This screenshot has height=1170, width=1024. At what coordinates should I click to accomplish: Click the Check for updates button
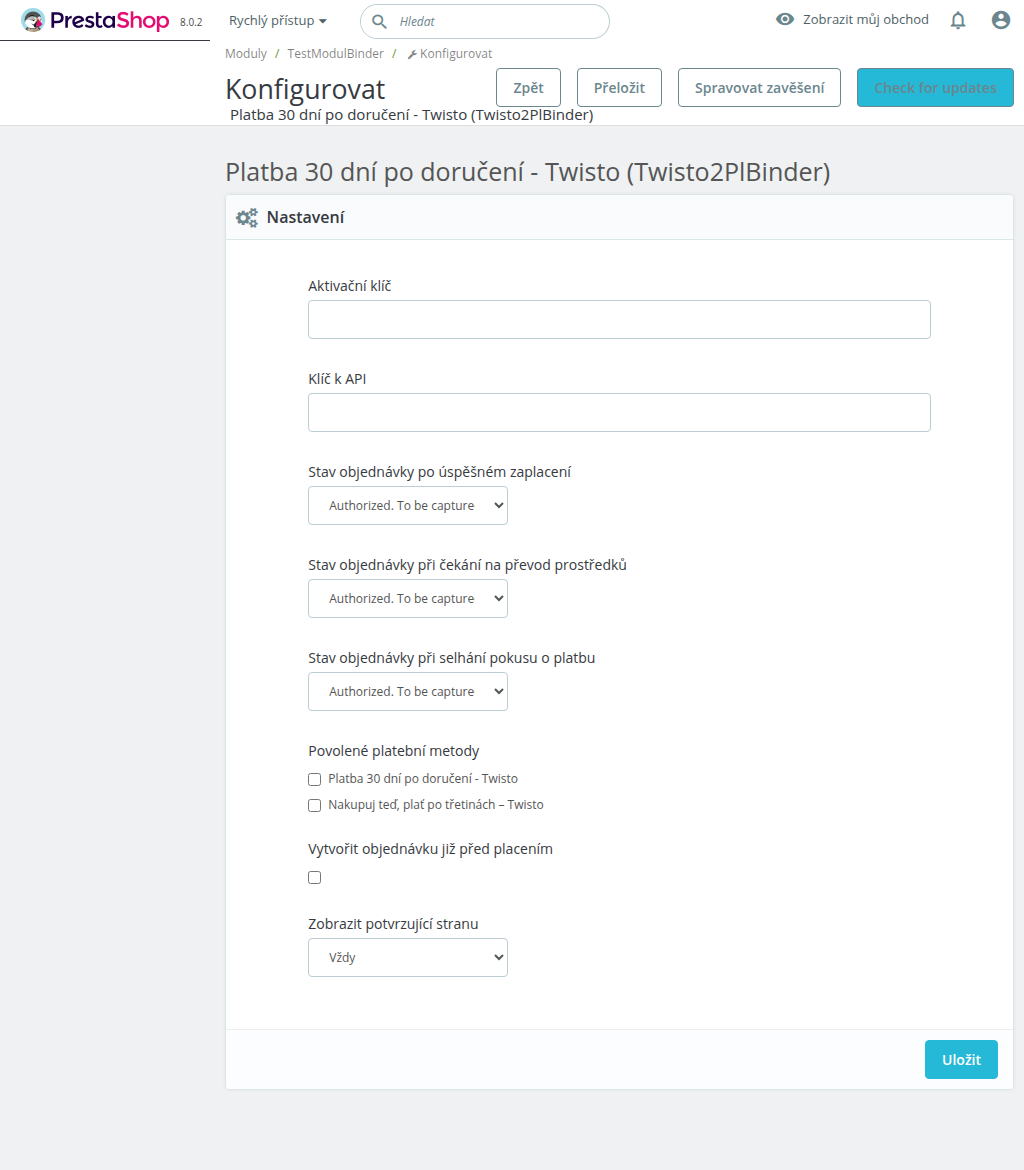(x=935, y=88)
